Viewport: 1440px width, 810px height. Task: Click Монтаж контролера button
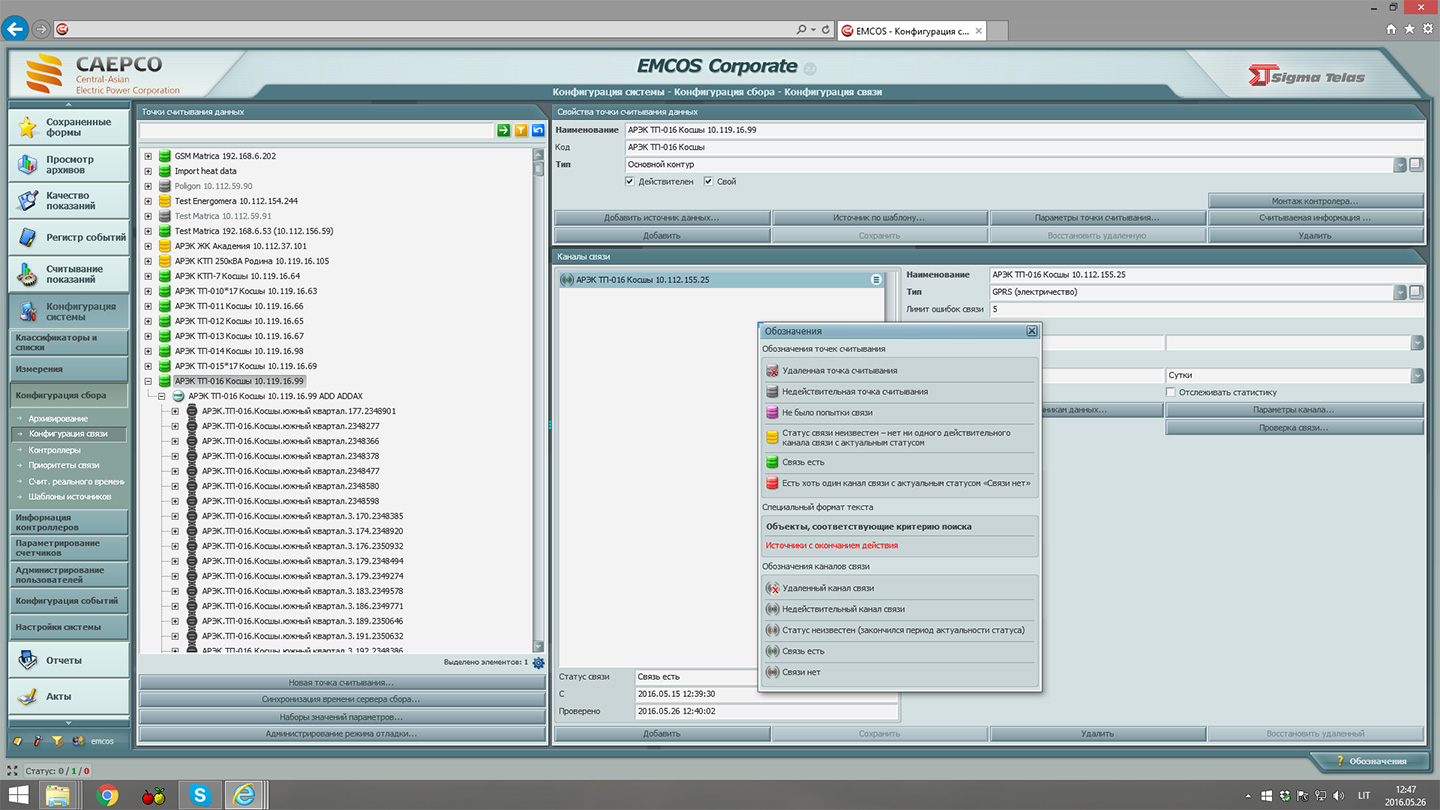click(1315, 201)
